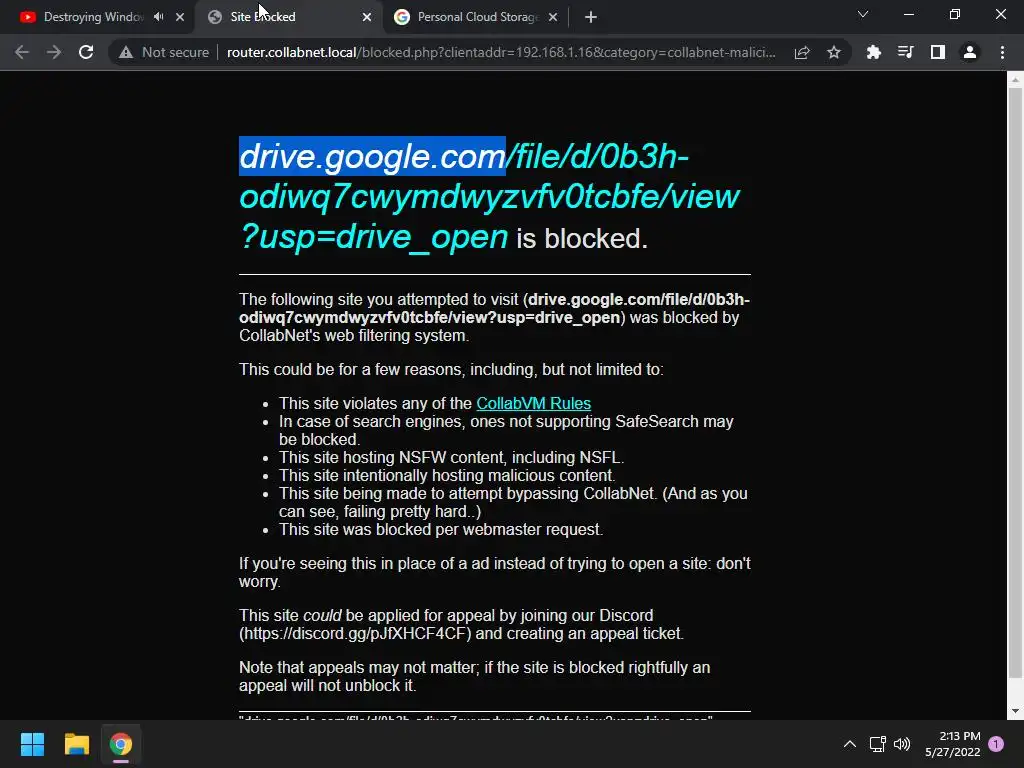Click the highlighted drive.google.com heading text

tap(372, 157)
